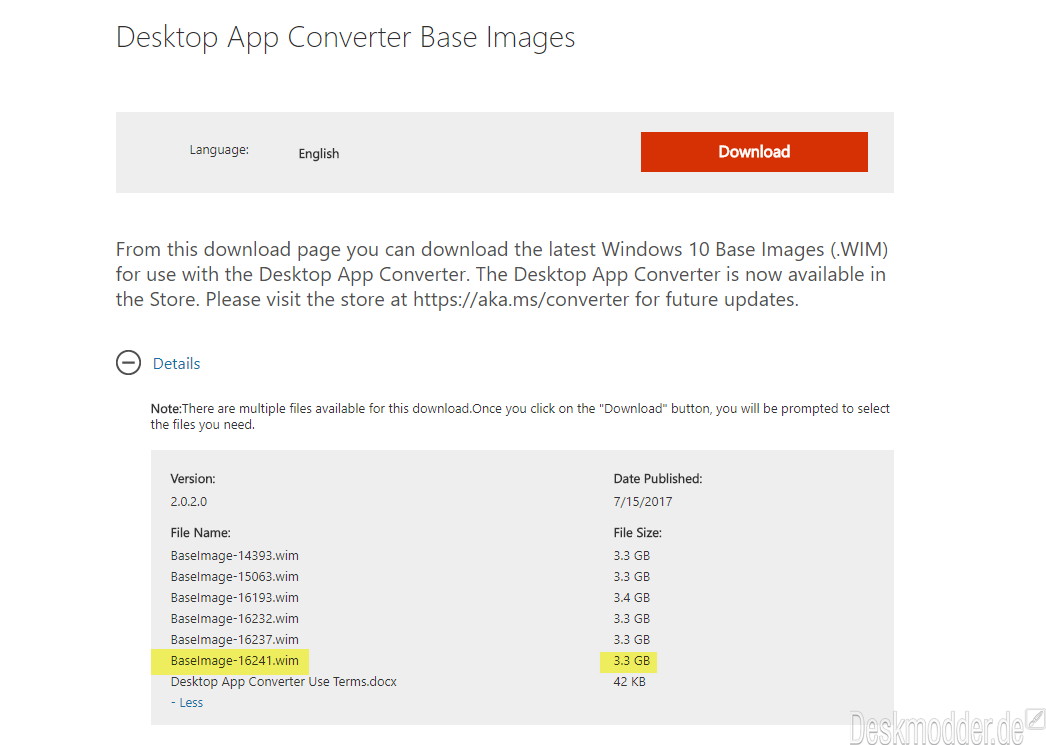Screen dimensions: 1046x745
Task: Click the Version: label
Action: point(193,479)
